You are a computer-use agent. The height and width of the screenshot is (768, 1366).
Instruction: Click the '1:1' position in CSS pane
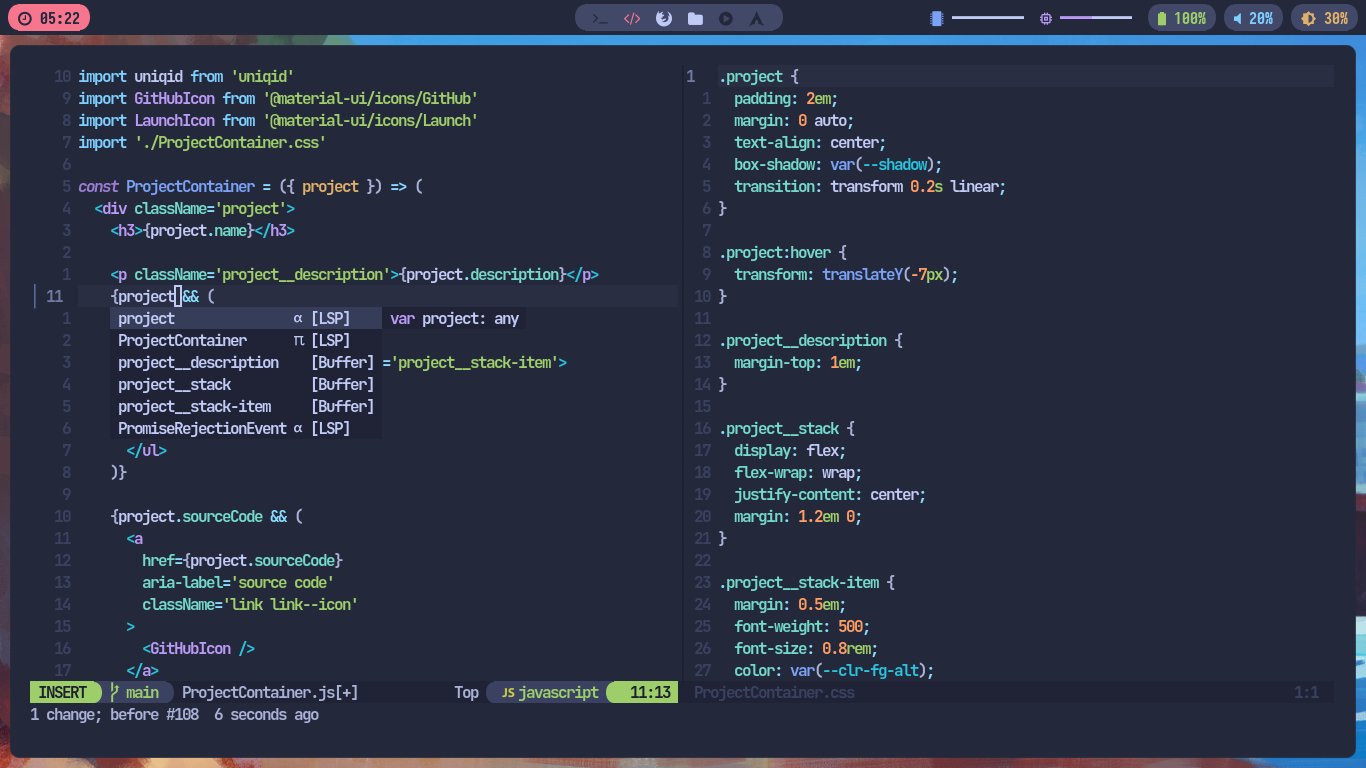1306,692
